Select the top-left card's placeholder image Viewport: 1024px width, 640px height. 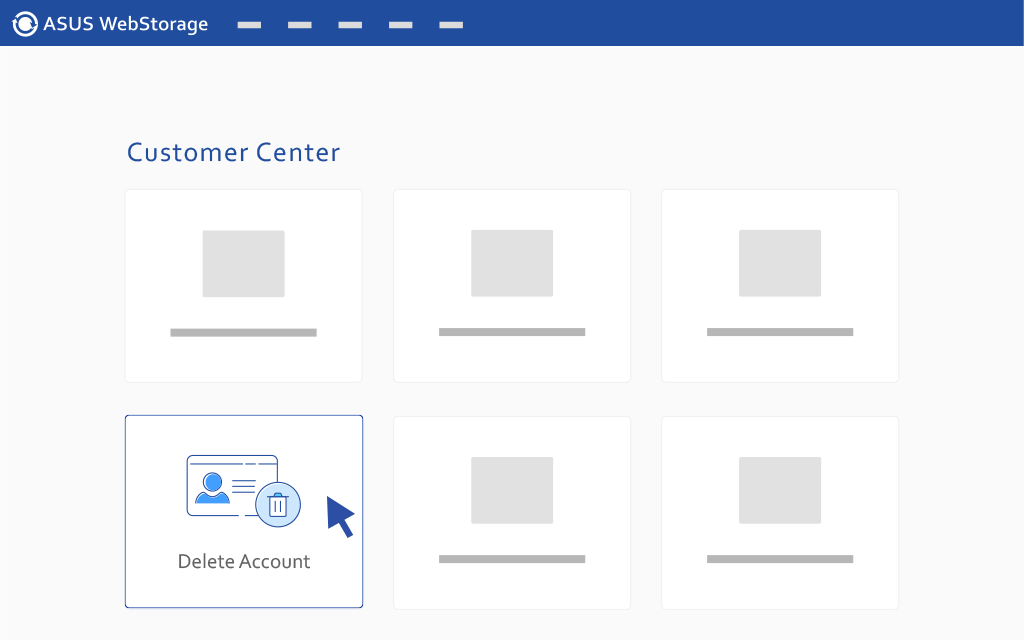(243, 264)
